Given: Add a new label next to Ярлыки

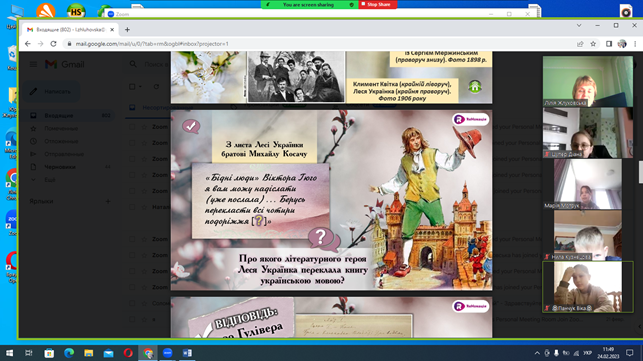Looking at the screenshot, I should click(108, 201).
